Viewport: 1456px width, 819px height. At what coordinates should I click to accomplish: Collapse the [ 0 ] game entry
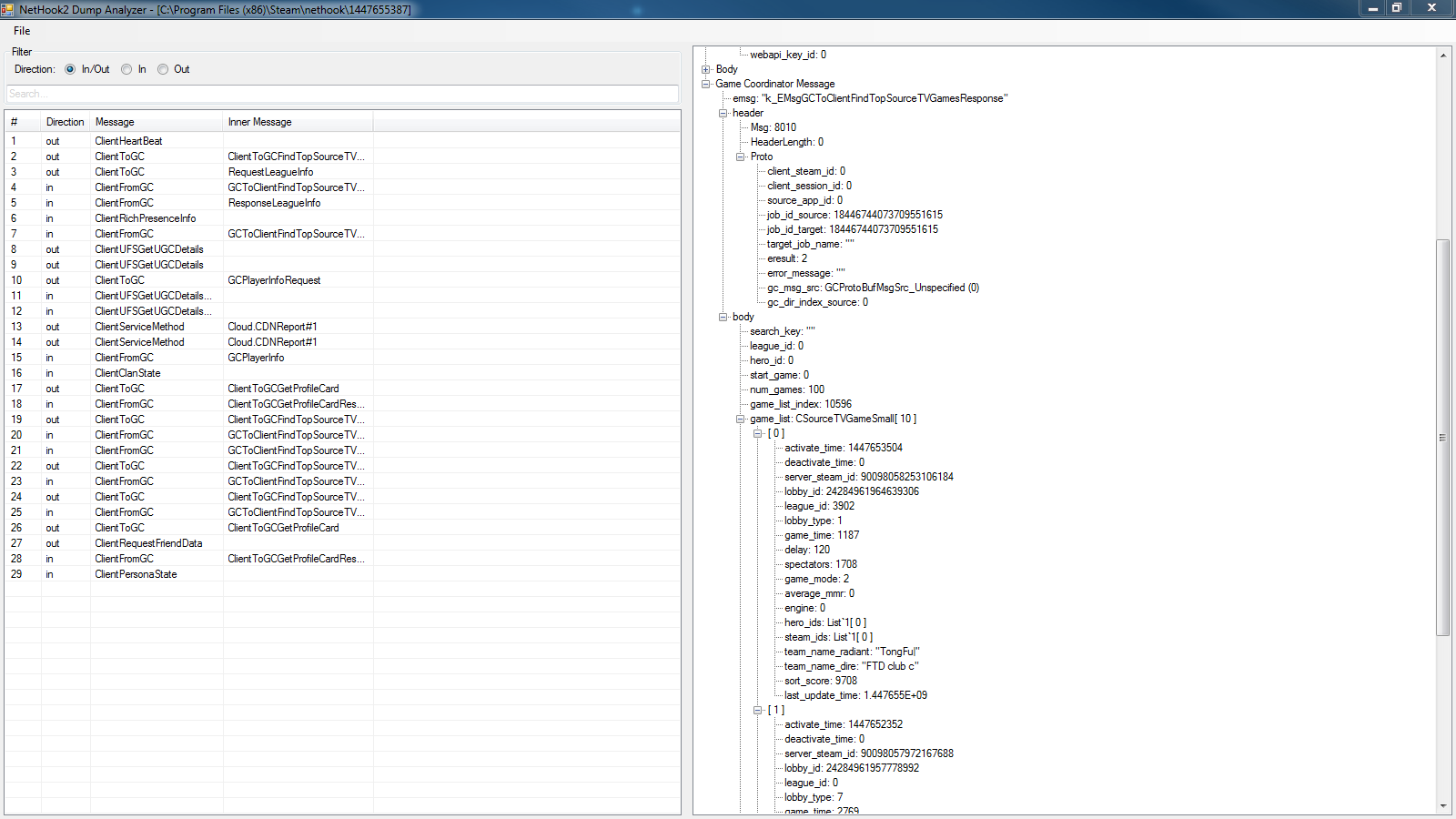[x=758, y=433]
